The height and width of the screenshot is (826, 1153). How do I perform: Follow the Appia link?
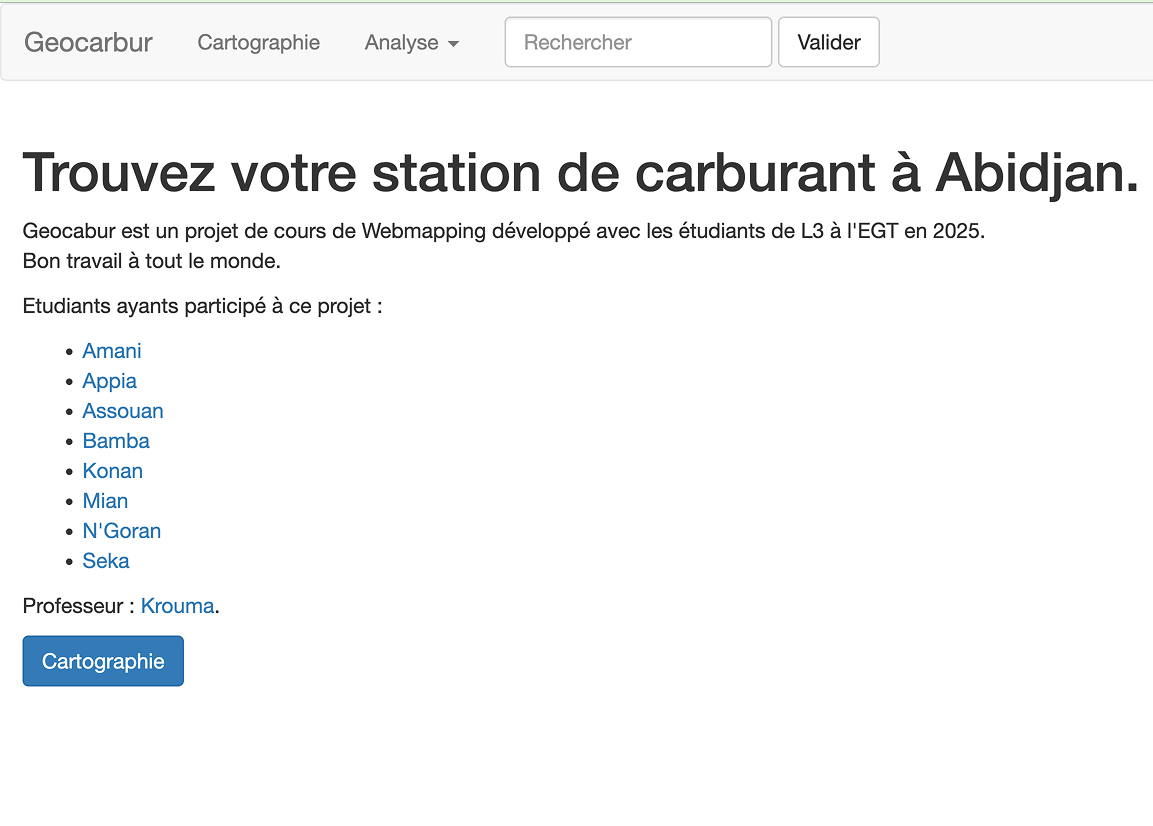click(x=109, y=381)
